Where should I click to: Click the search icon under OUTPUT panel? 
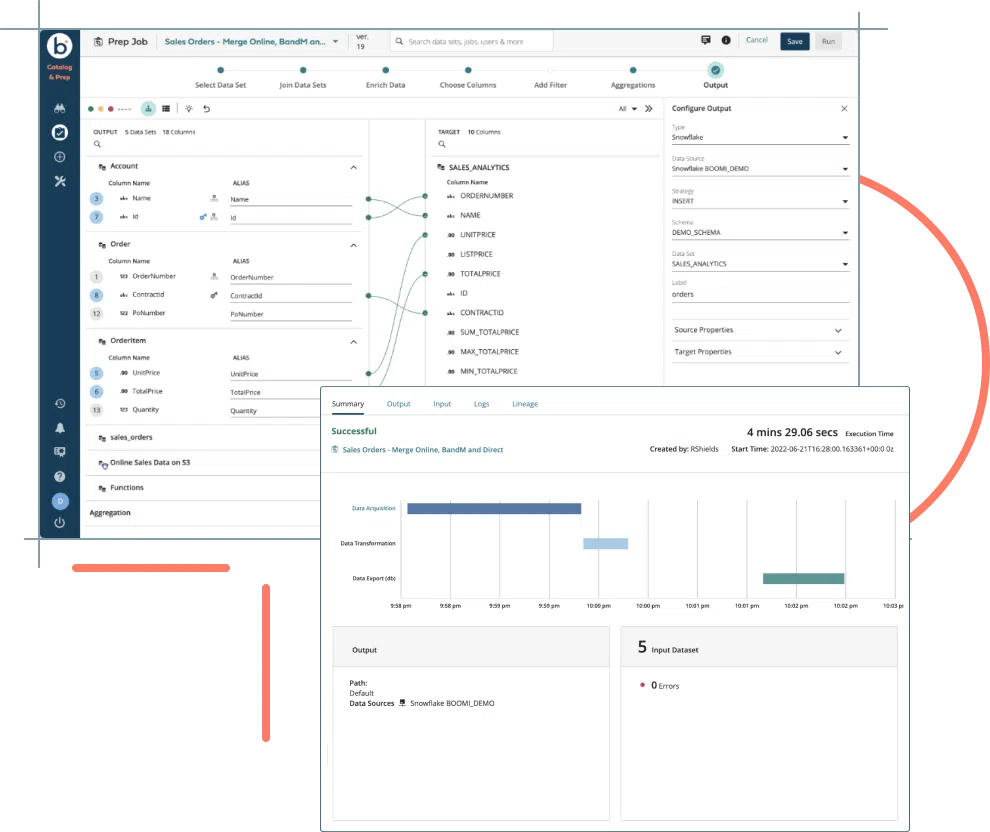97,144
